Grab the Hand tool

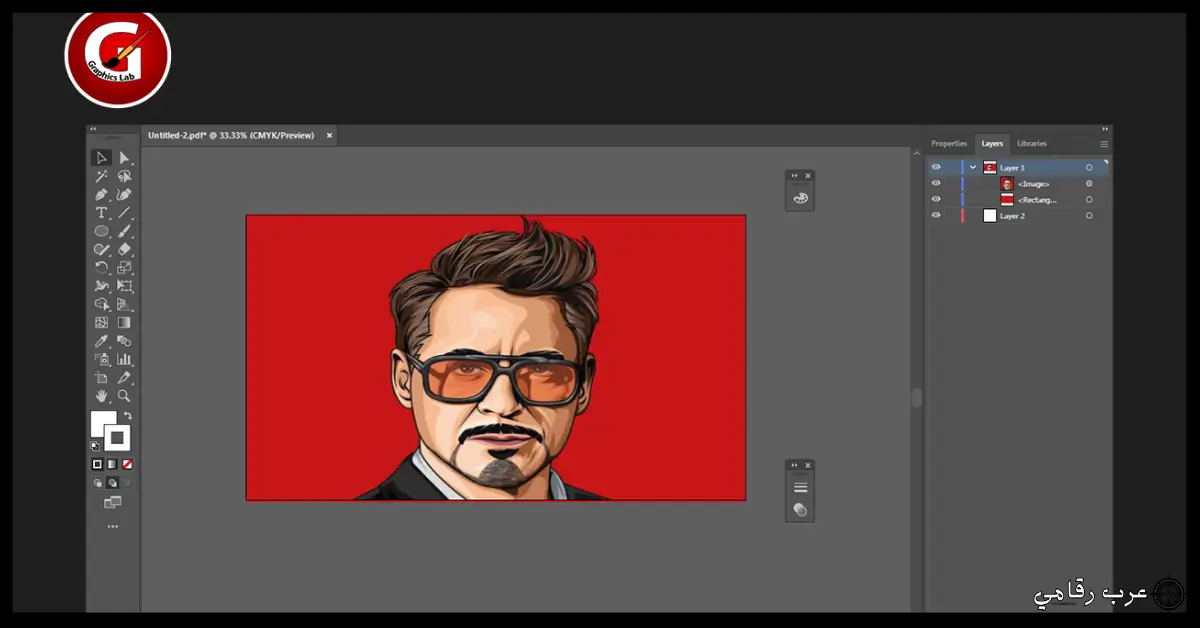(100, 396)
